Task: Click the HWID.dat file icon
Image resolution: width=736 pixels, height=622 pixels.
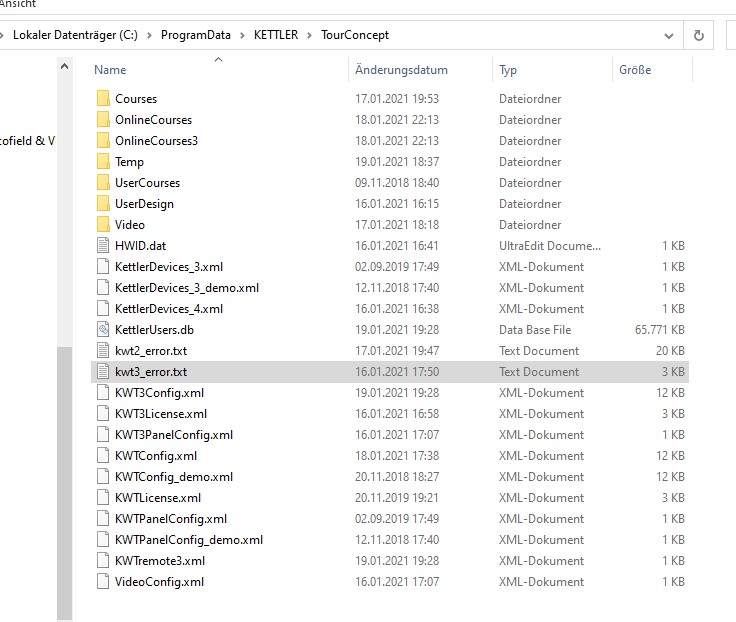Action: click(x=103, y=246)
